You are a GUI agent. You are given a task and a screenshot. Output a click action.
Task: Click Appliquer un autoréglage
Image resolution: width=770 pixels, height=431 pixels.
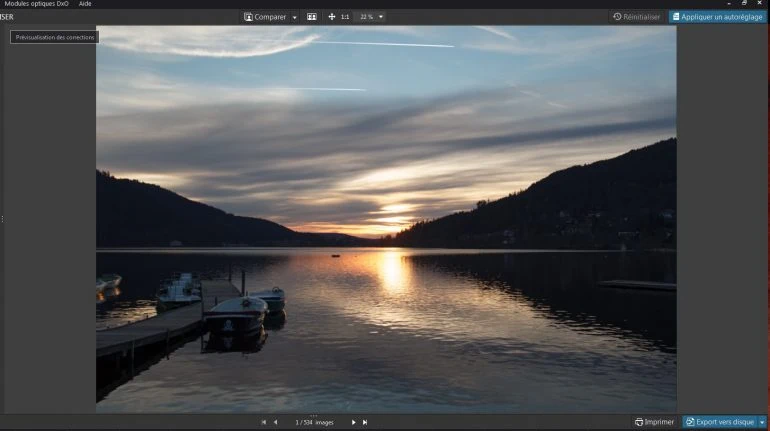(717, 17)
